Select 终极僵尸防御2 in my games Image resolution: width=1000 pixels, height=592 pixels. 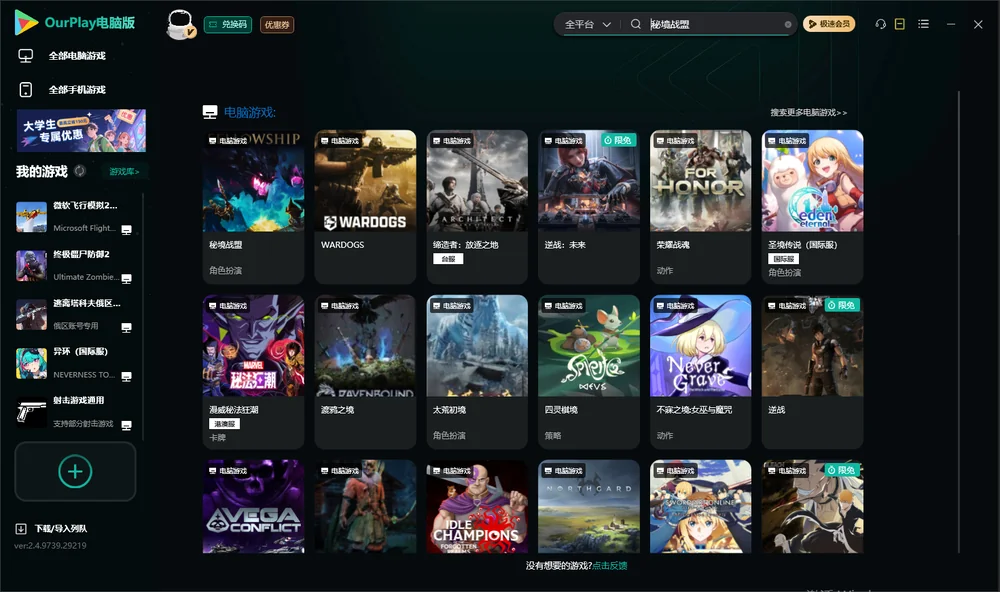pyautogui.click(x=75, y=266)
